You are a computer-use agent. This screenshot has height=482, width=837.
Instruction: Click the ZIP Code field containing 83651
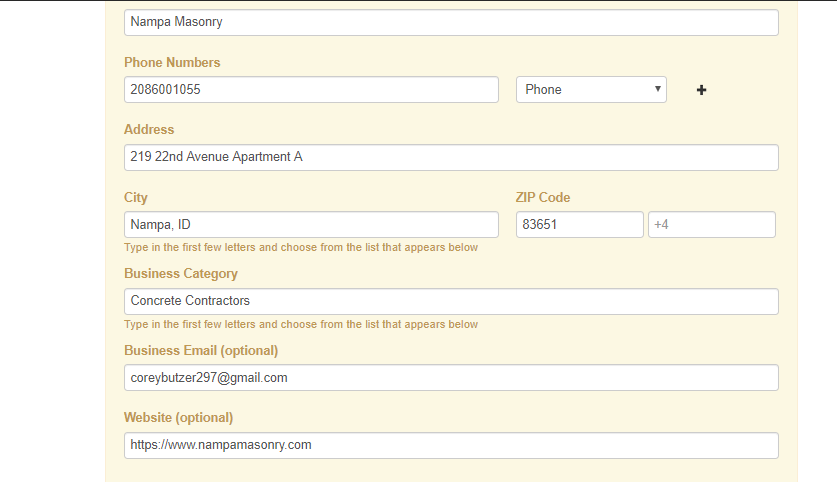pyautogui.click(x=579, y=225)
